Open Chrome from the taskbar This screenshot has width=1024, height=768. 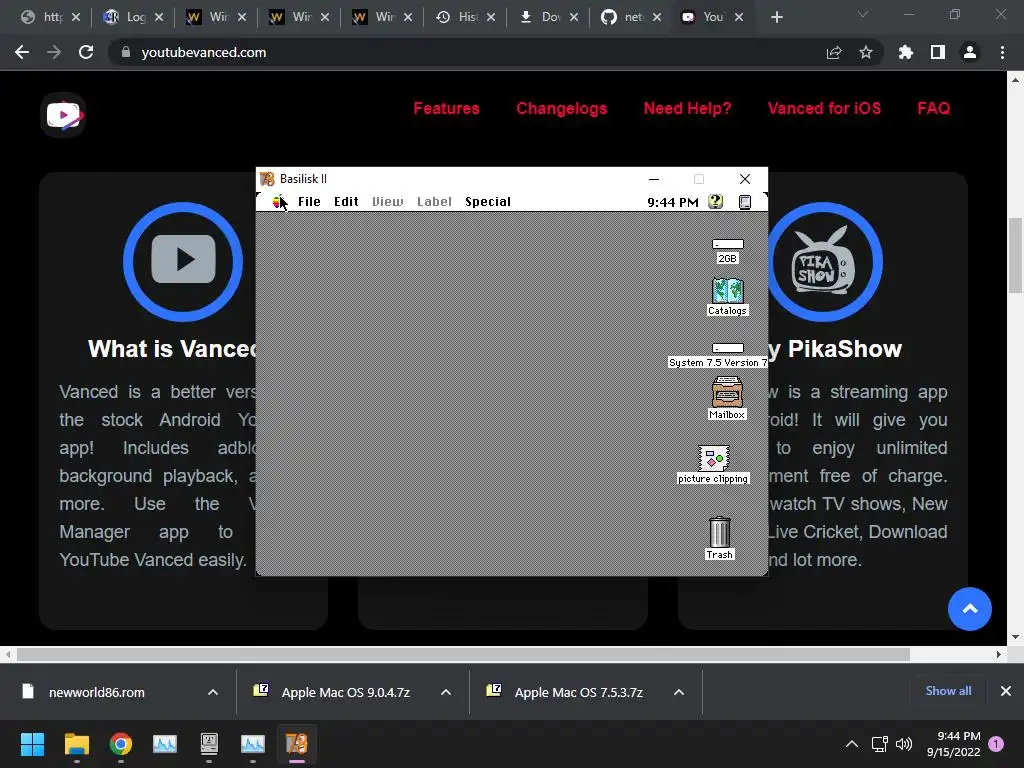(121, 744)
